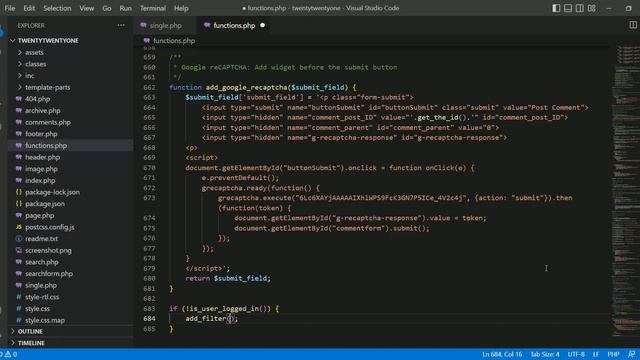Click the add_google_recaptcha function name
The image size is (640, 360).
[246, 87]
